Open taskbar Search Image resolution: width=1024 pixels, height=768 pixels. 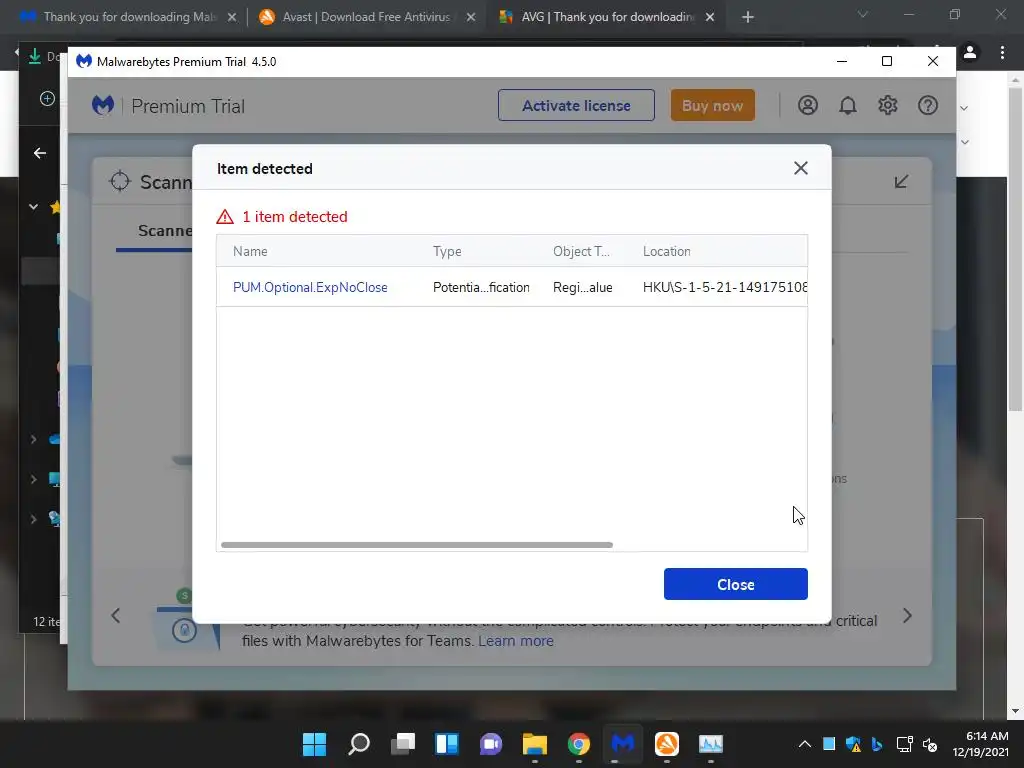(x=359, y=744)
